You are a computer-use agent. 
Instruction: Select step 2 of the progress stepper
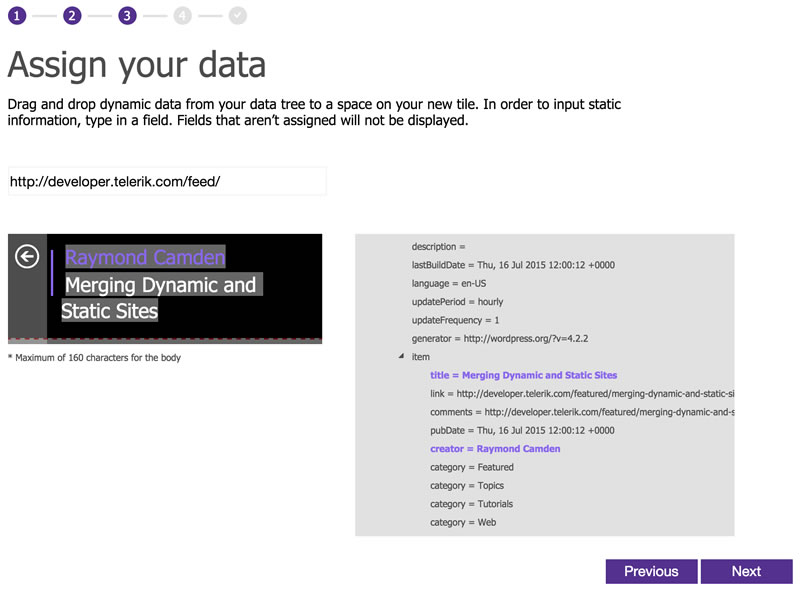pyautogui.click(x=70, y=15)
